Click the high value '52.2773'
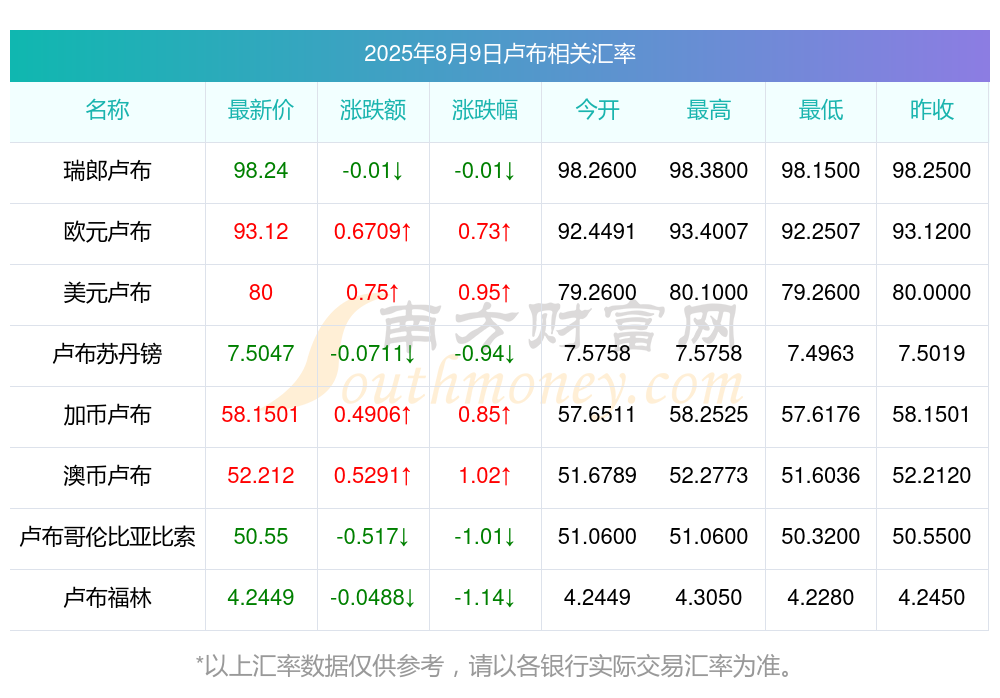Image resolution: width=1000 pixels, height=698 pixels. pyautogui.click(x=708, y=475)
